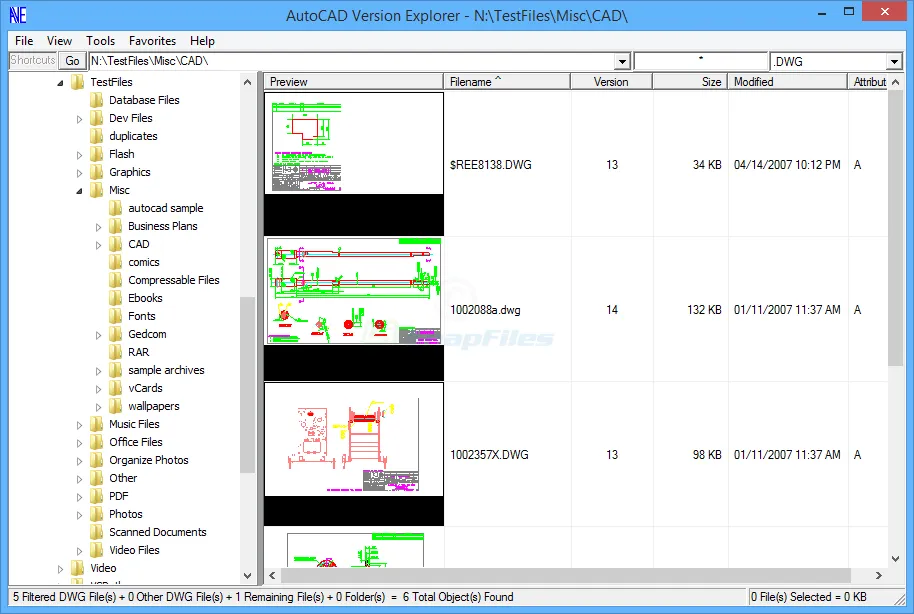Click the Compressable Files folder icon
Screen dimensions: 914x614
[x=116, y=280]
